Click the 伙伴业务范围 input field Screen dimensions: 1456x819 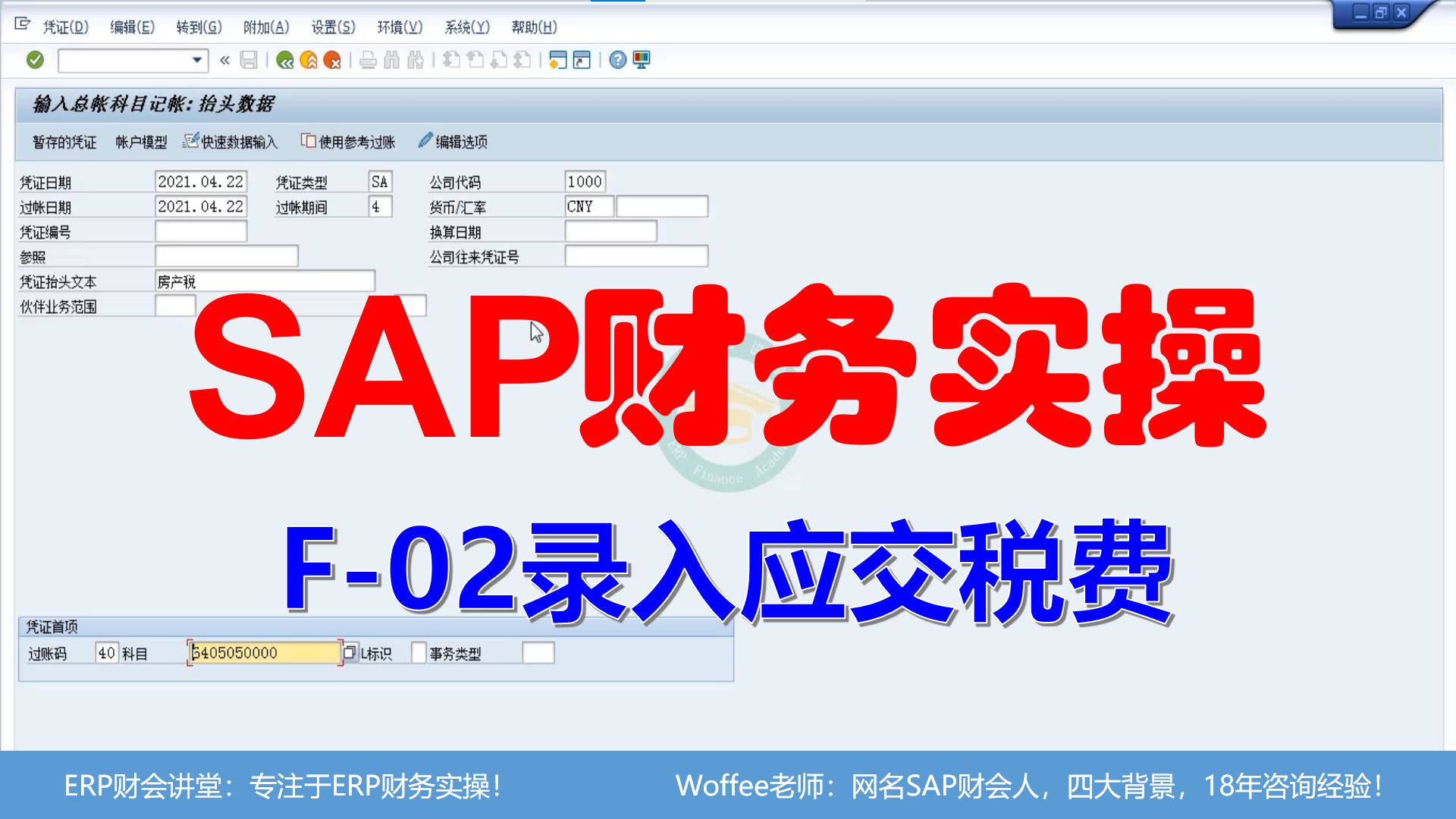[176, 306]
